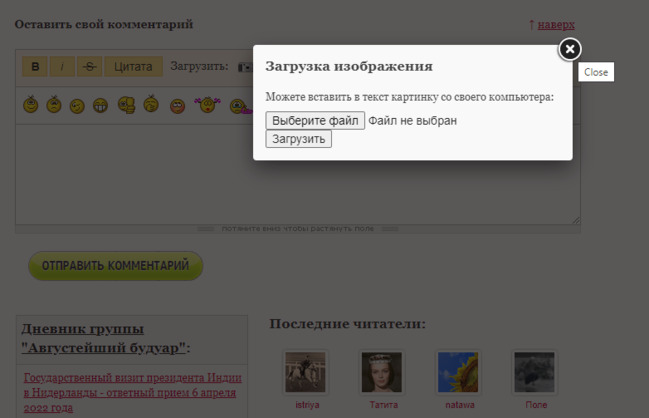This screenshot has height=418, width=649.
Task: Insert the grinning teeth smiley
Action: tap(101, 104)
